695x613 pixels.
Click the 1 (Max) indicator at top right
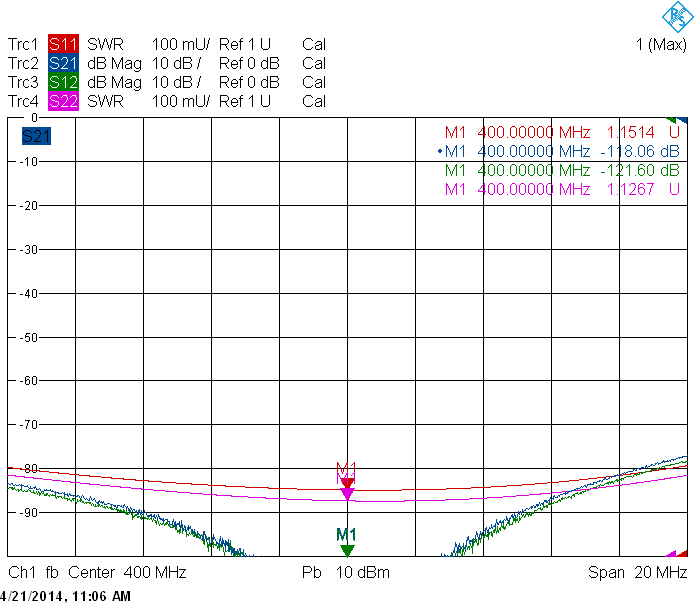(x=661, y=45)
